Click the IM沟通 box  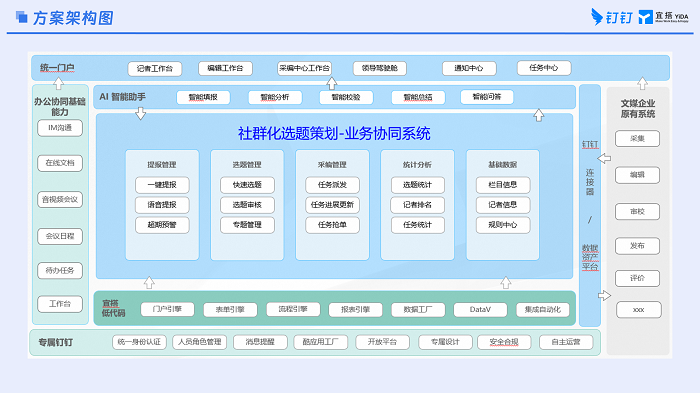click(x=60, y=128)
